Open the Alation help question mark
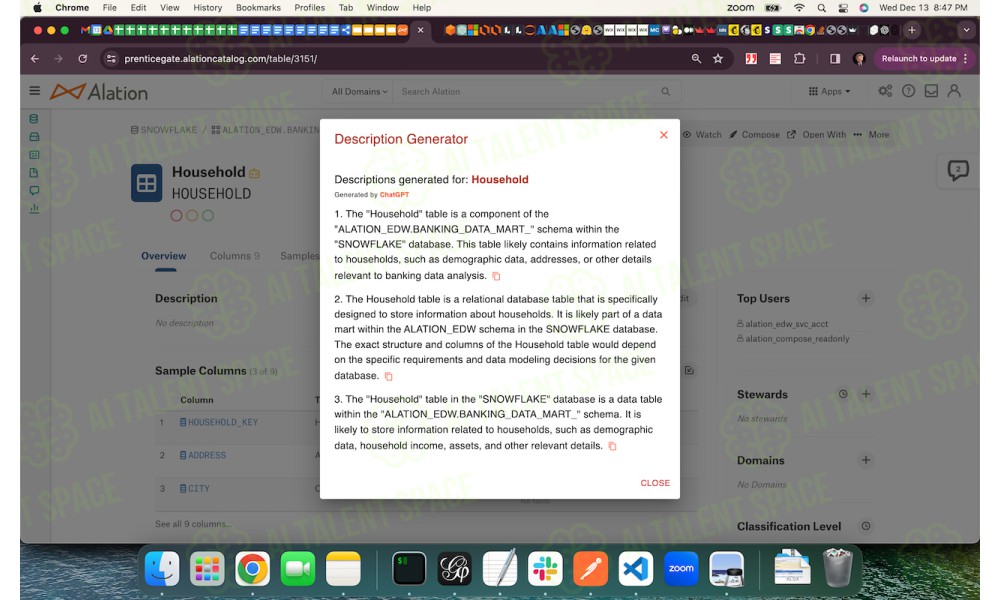 [908, 91]
